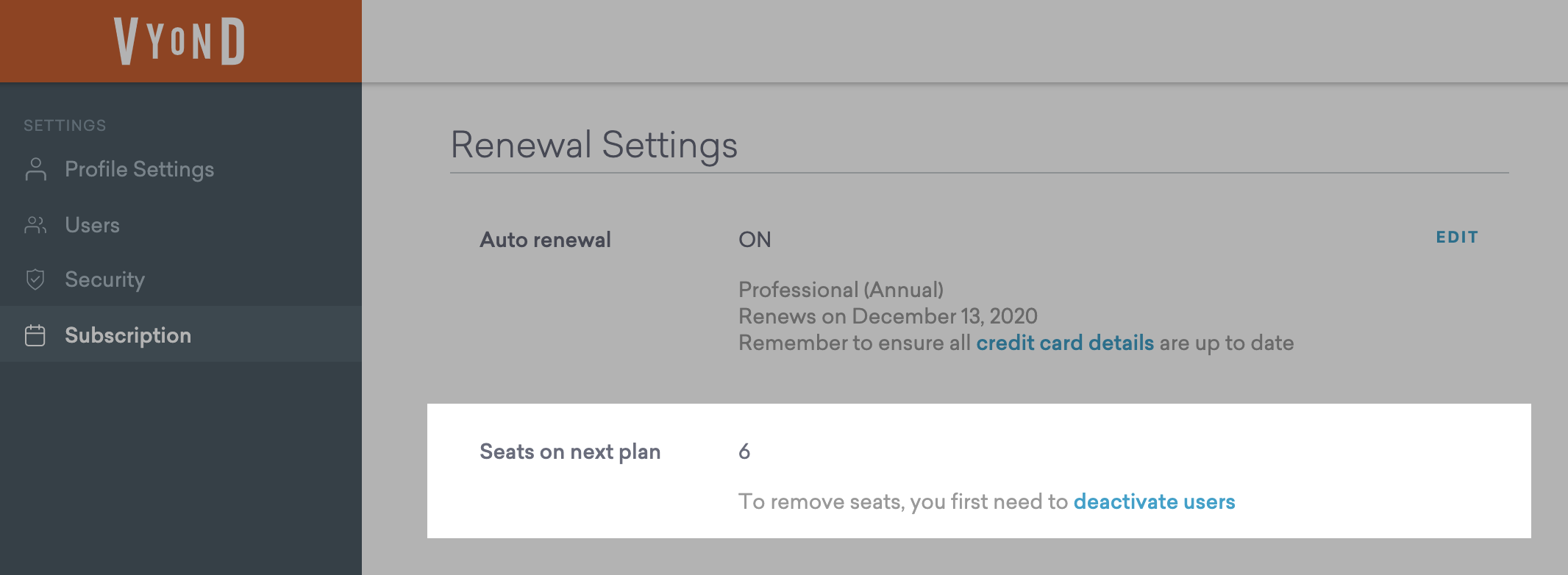The height and width of the screenshot is (575, 1568).
Task: Click the Renewal Settings heading
Action: [x=594, y=145]
